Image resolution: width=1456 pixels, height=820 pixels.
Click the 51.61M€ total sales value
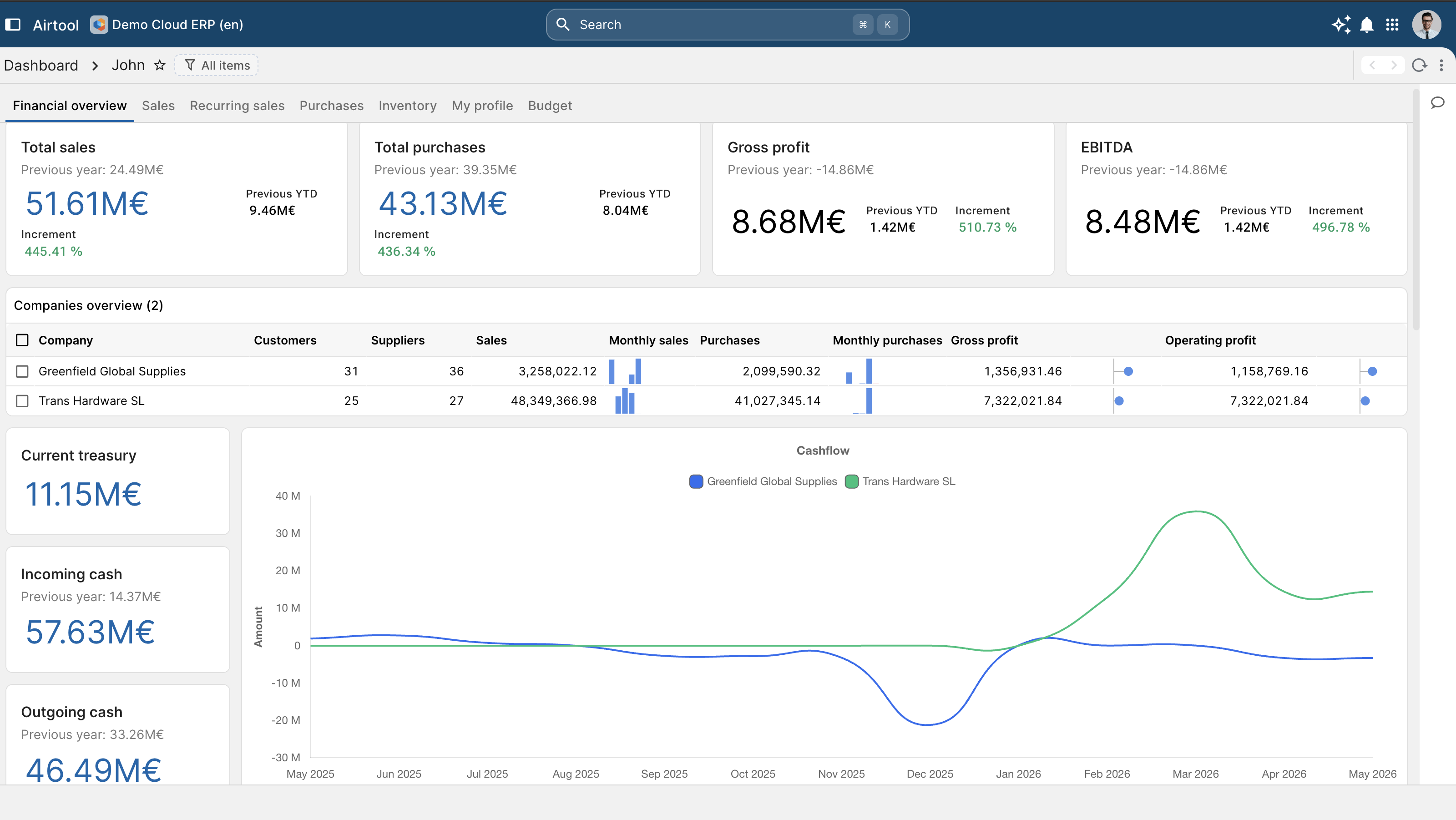point(86,203)
